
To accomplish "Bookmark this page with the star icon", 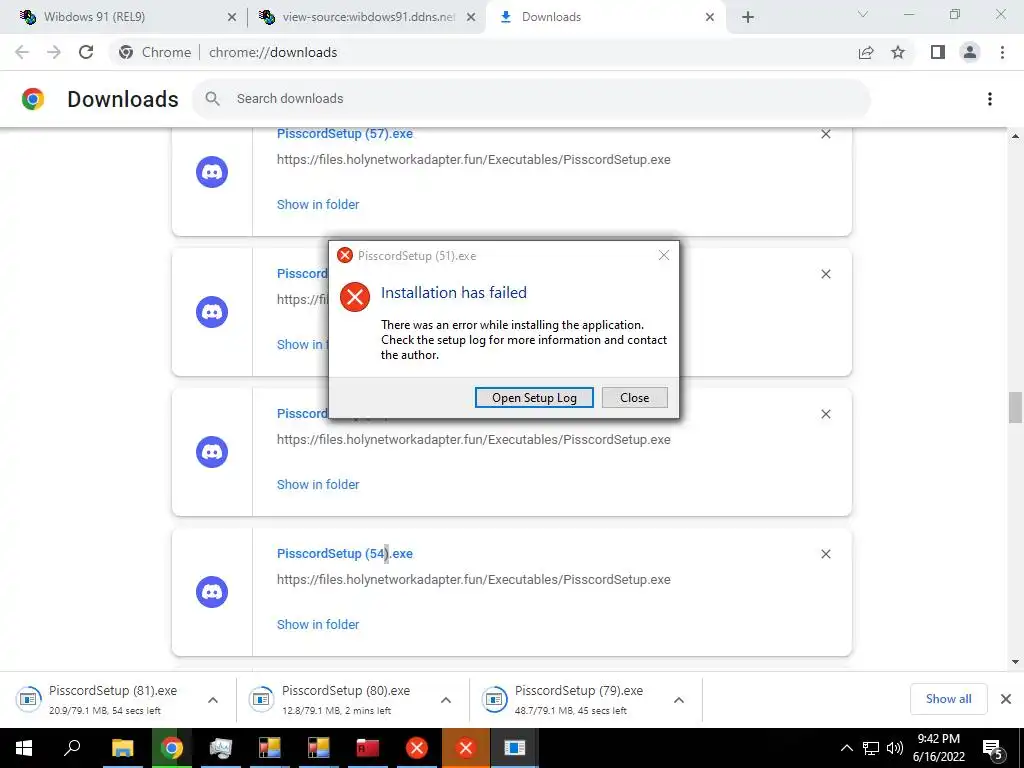I will click(898, 52).
